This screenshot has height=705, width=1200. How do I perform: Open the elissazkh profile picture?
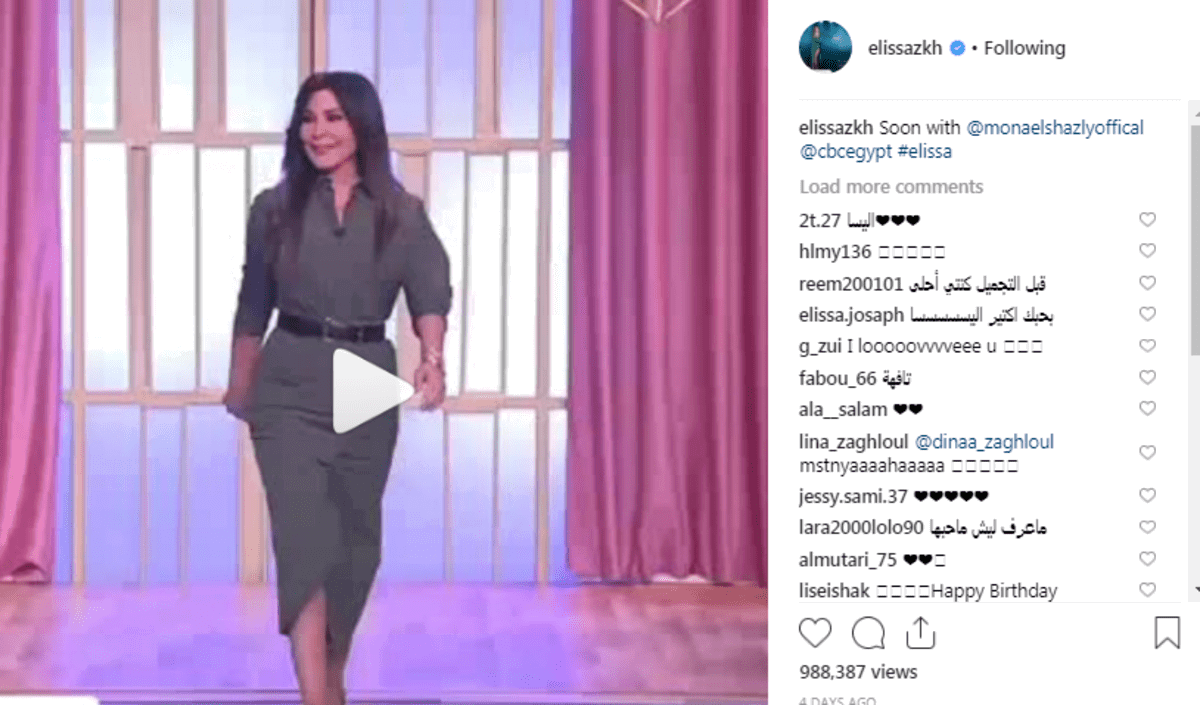pyautogui.click(x=825, y=47)
